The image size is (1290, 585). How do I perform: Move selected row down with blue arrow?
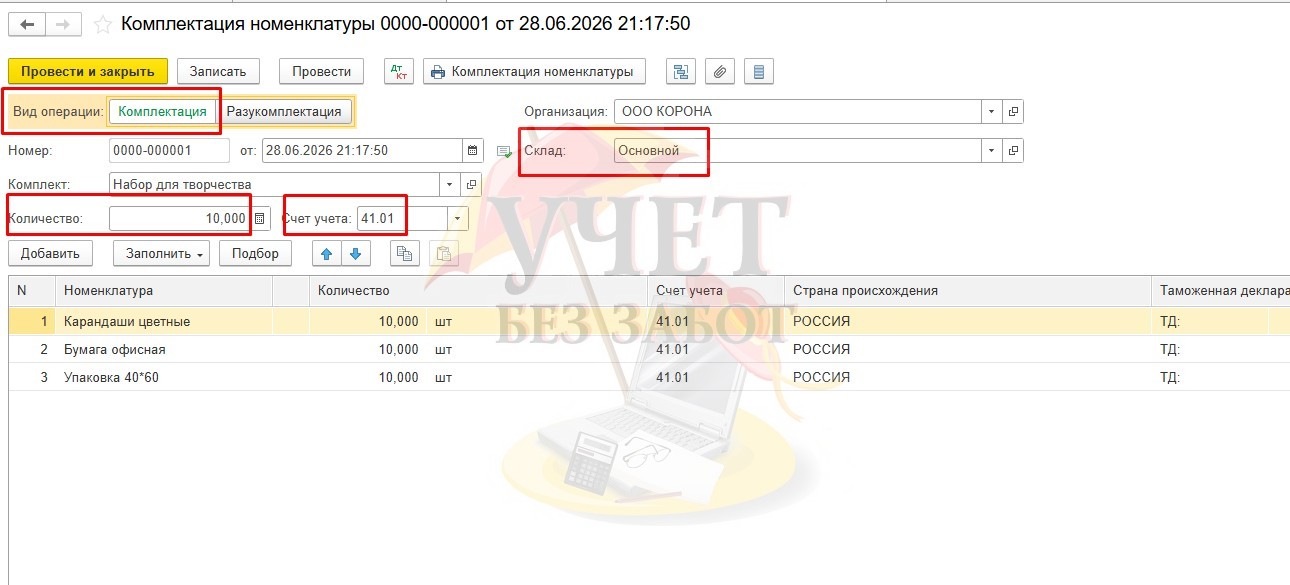[355, 253]
